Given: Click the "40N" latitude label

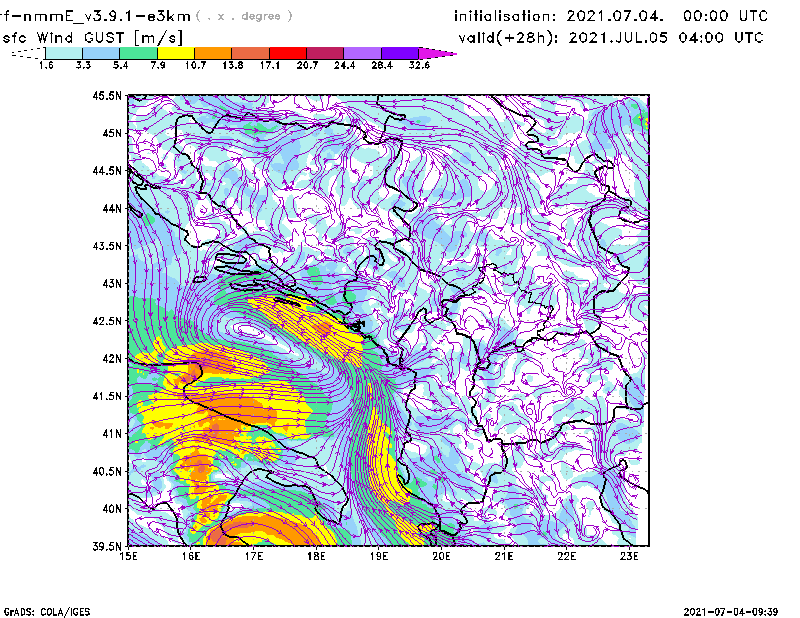Looking at the screenshot, I should pos(112,509).
